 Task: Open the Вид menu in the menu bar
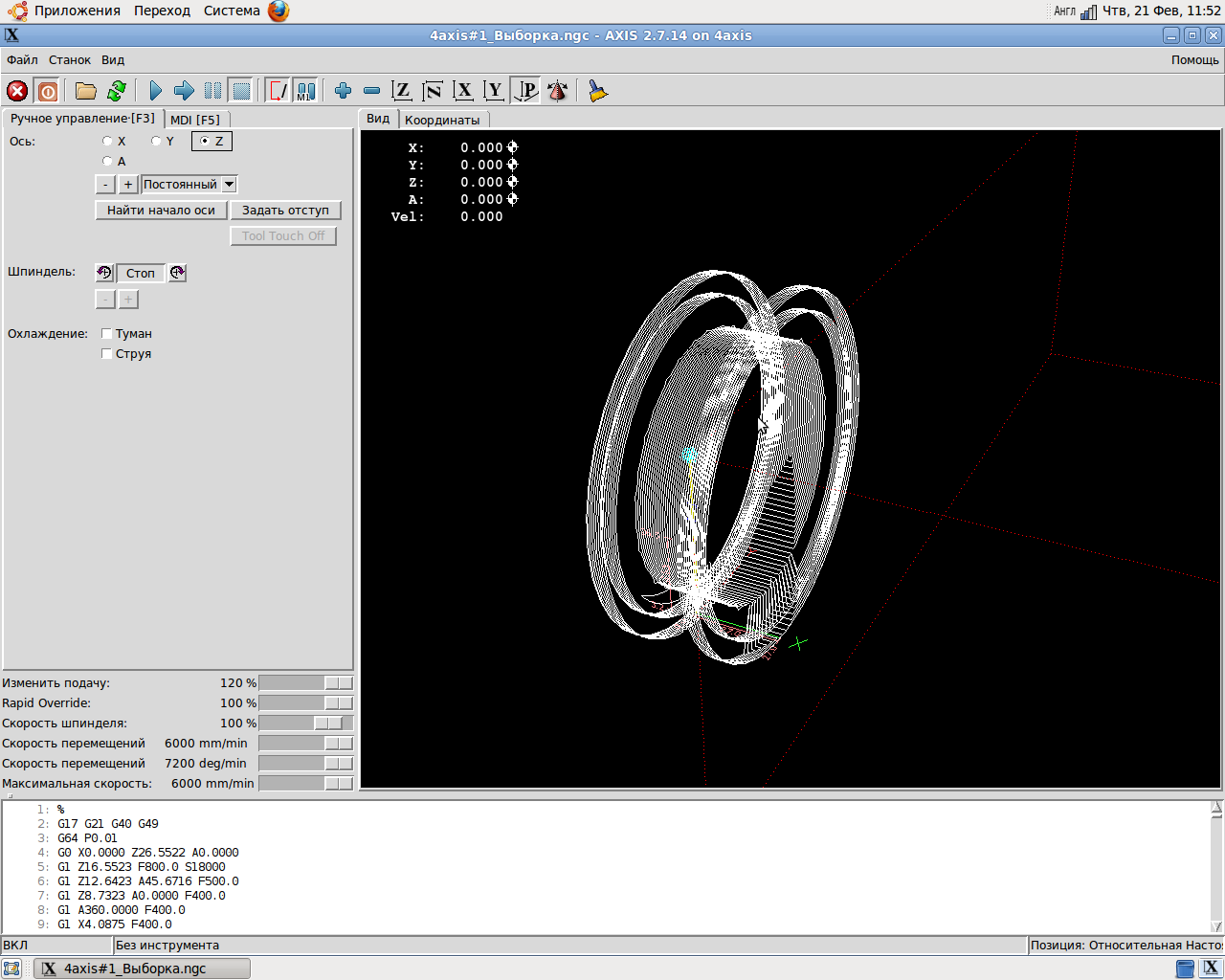pyautogui.click(x=113, y=59)
